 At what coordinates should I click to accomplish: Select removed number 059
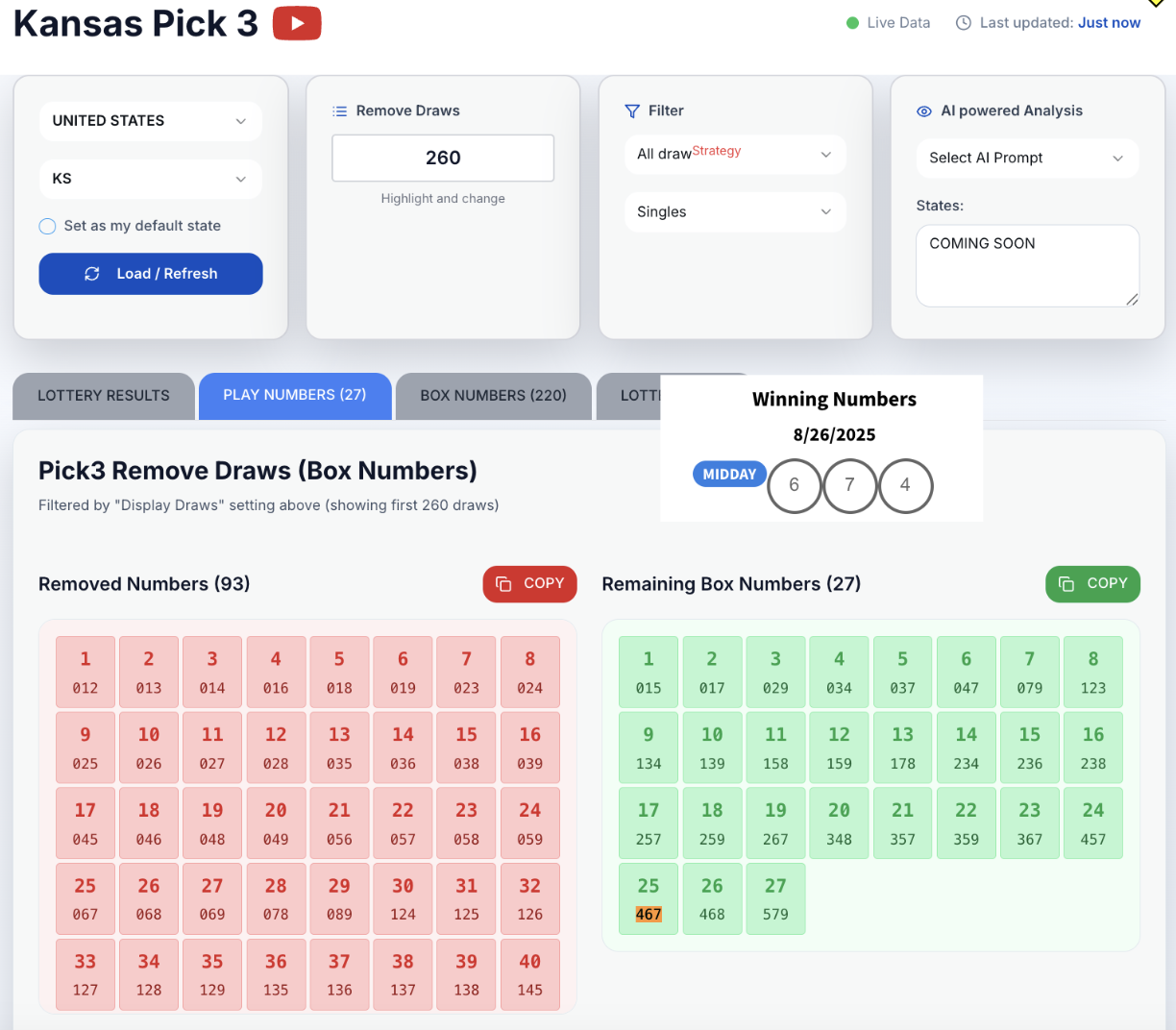[x=530, y=824]
